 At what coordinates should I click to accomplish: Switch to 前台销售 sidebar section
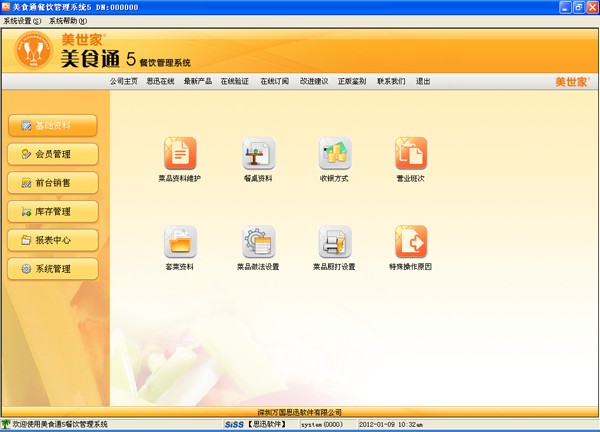52,183
